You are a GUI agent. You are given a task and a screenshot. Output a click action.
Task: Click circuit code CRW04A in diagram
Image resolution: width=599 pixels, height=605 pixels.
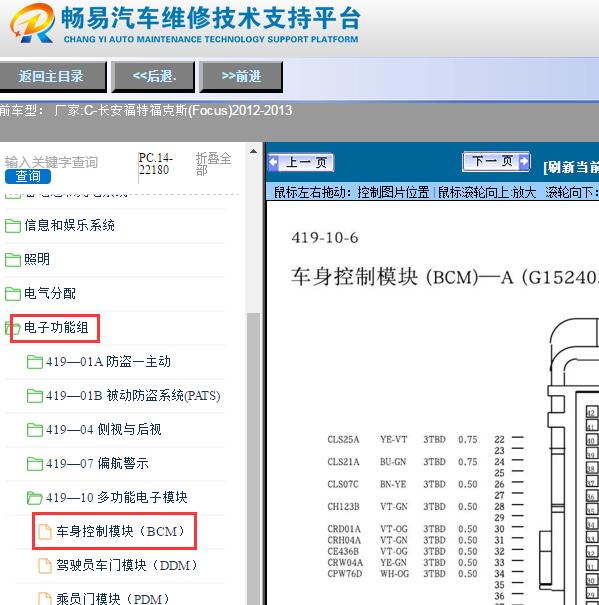pyautogui.click(x=345, y=563)
